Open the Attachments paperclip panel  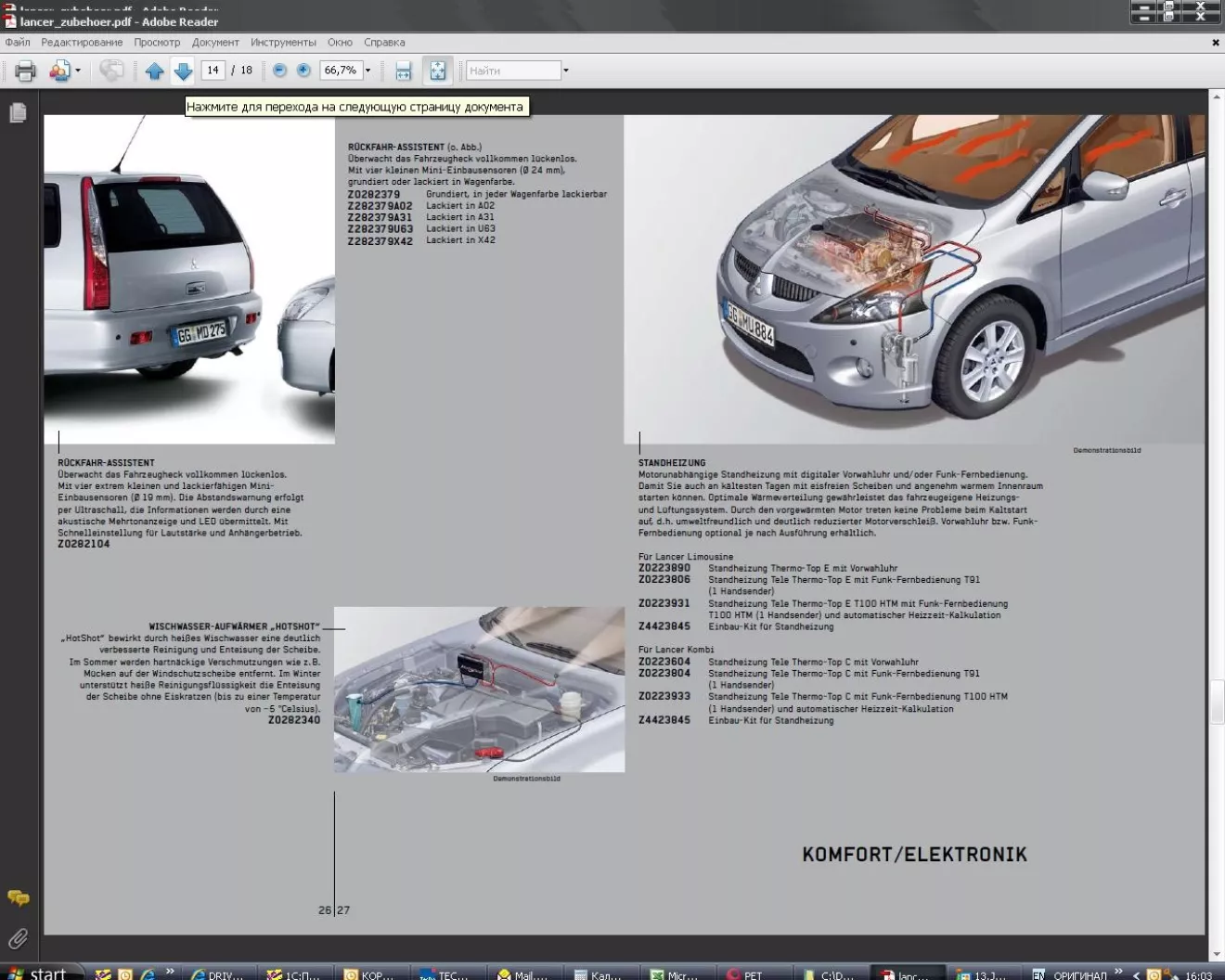(x=18, y=938)
